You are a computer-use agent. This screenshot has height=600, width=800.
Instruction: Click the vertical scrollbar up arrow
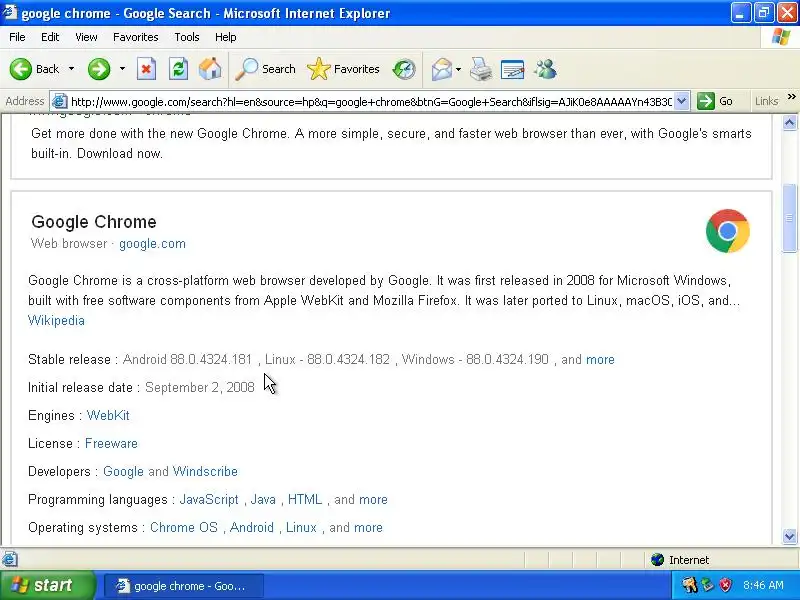(789, 122)
